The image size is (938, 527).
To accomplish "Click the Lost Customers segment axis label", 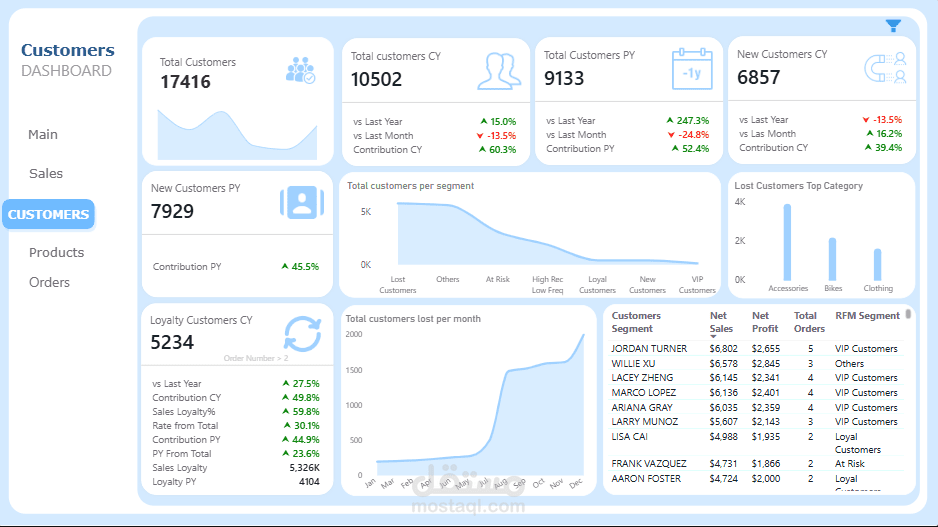I will click(x=398, y=285).
